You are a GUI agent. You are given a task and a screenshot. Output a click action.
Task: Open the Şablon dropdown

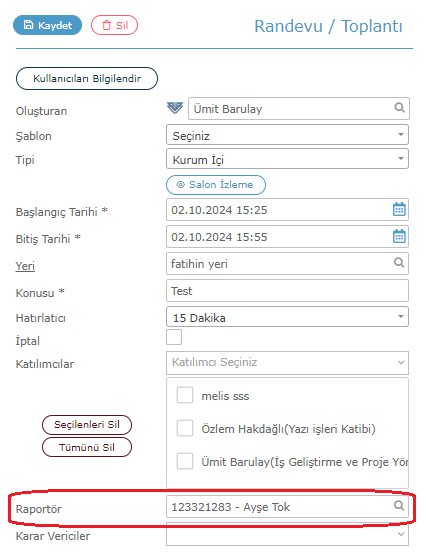pyautogui.click(x=287, y=135)
